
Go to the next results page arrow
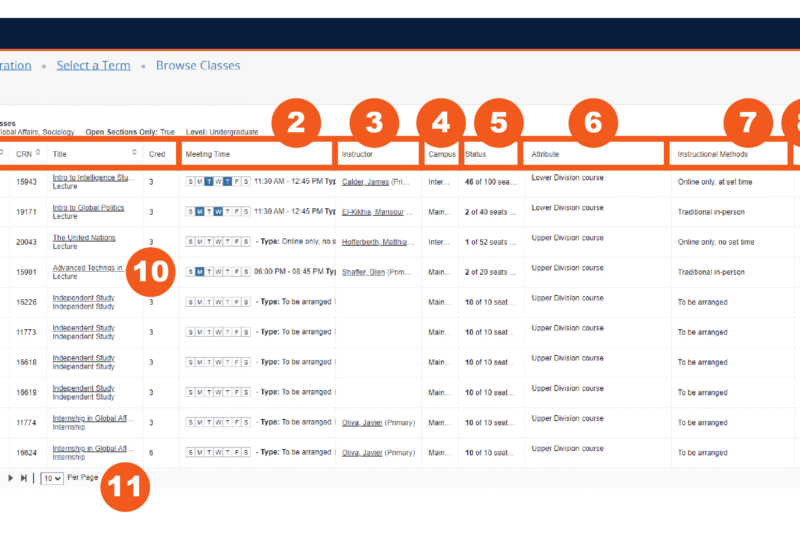[10, 478]
